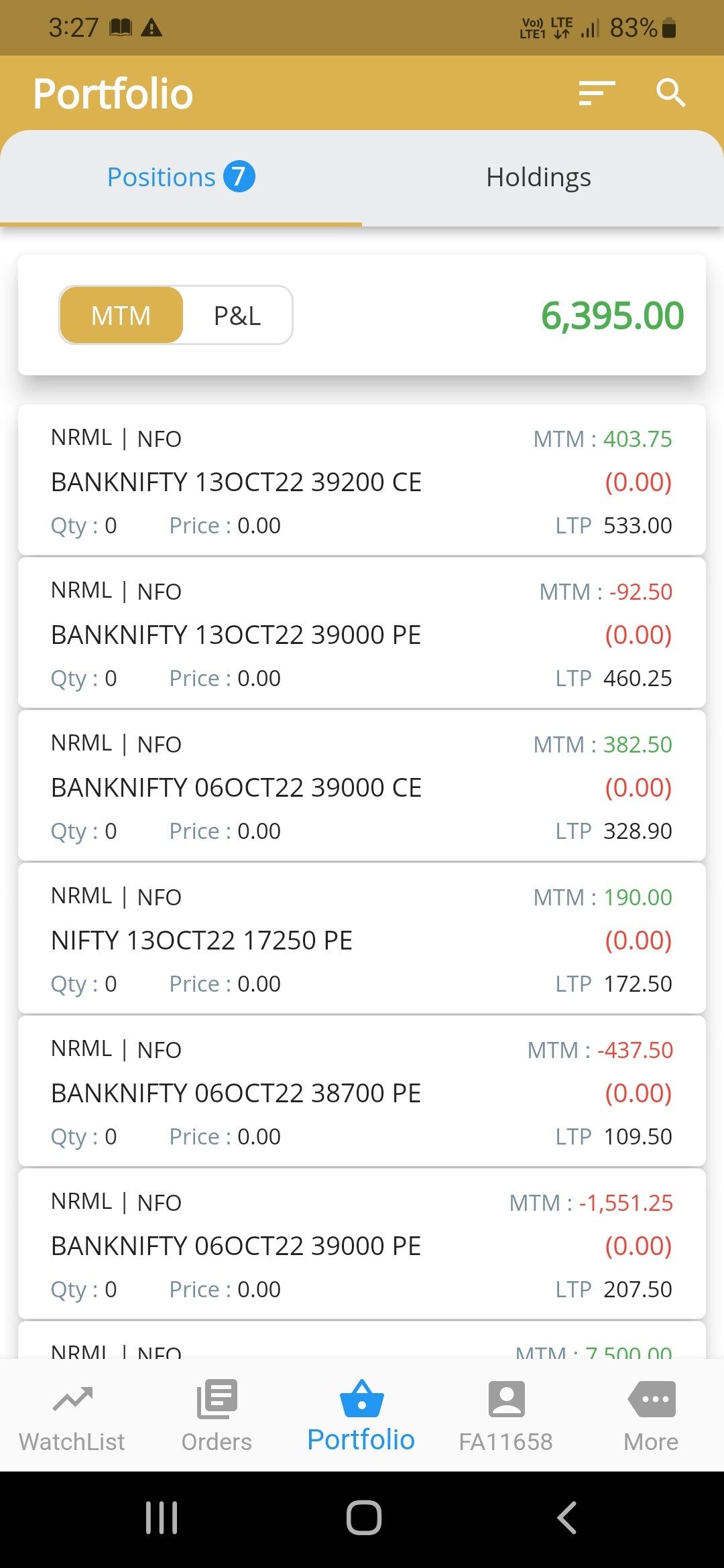Switch to the Holdings tab
This screenshot has width=724, height=1568.
pyautogui.click(x=538, y=178)
